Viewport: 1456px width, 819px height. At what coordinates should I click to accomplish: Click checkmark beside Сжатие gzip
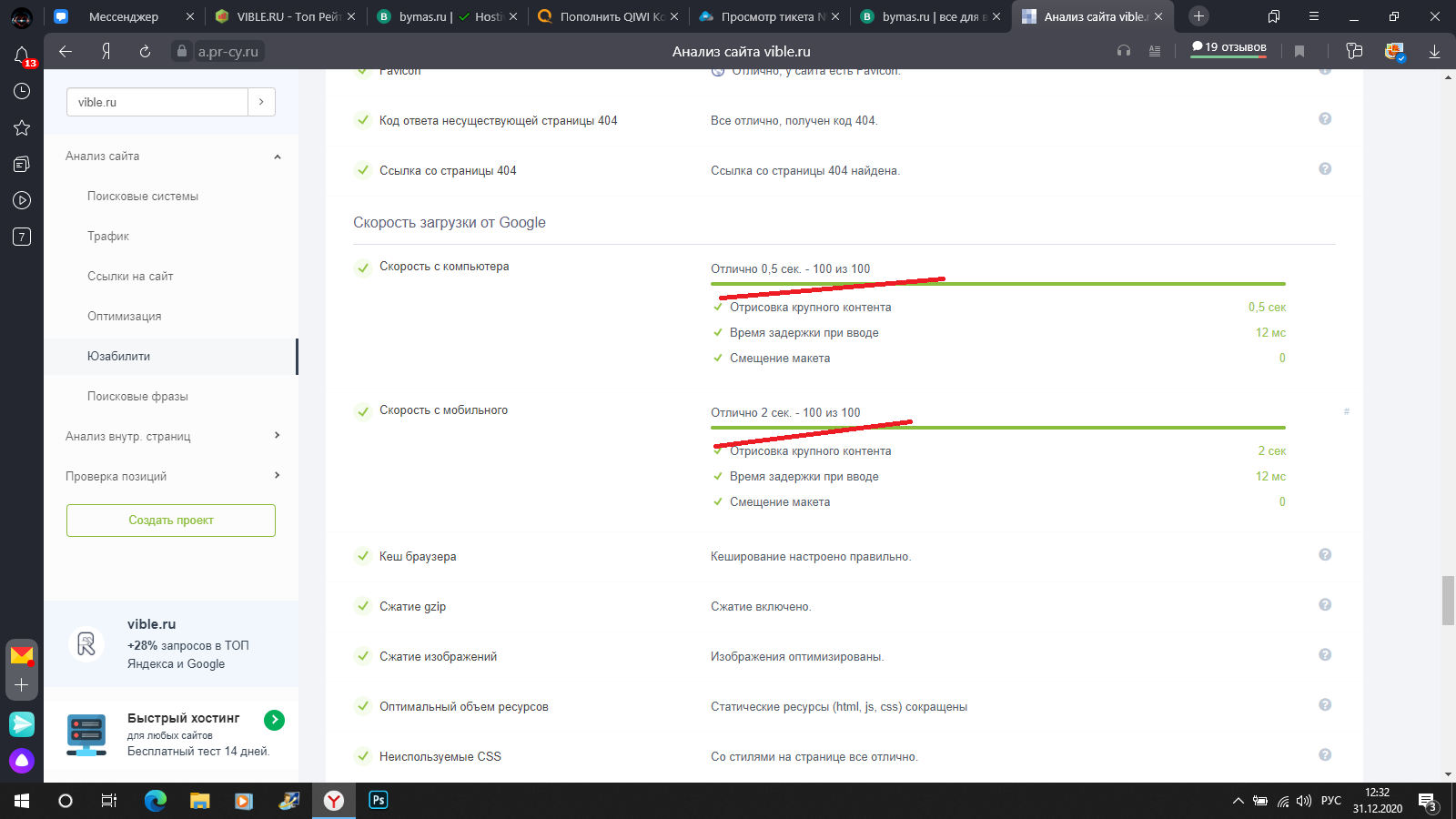tap(363, 607)
